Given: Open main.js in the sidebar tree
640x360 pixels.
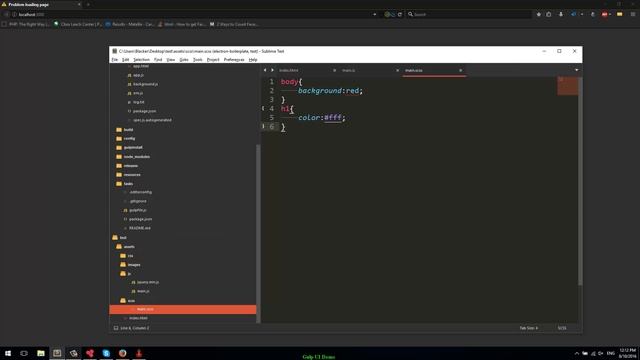Looking at the screenshot, I should (x=143, y=291).
